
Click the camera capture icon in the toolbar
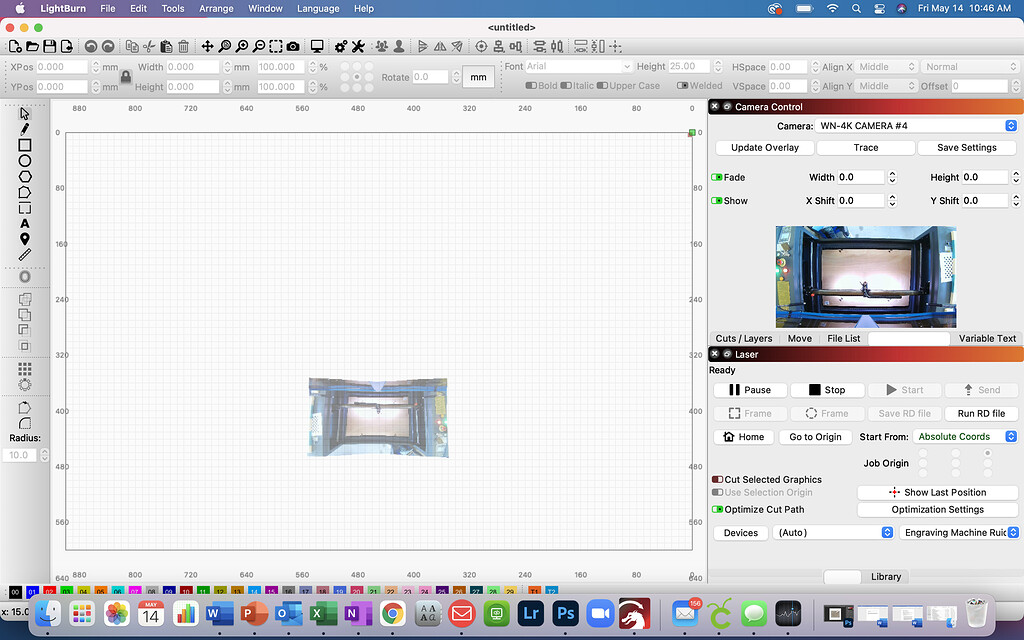pyautogui.click(x=293, y=46)
